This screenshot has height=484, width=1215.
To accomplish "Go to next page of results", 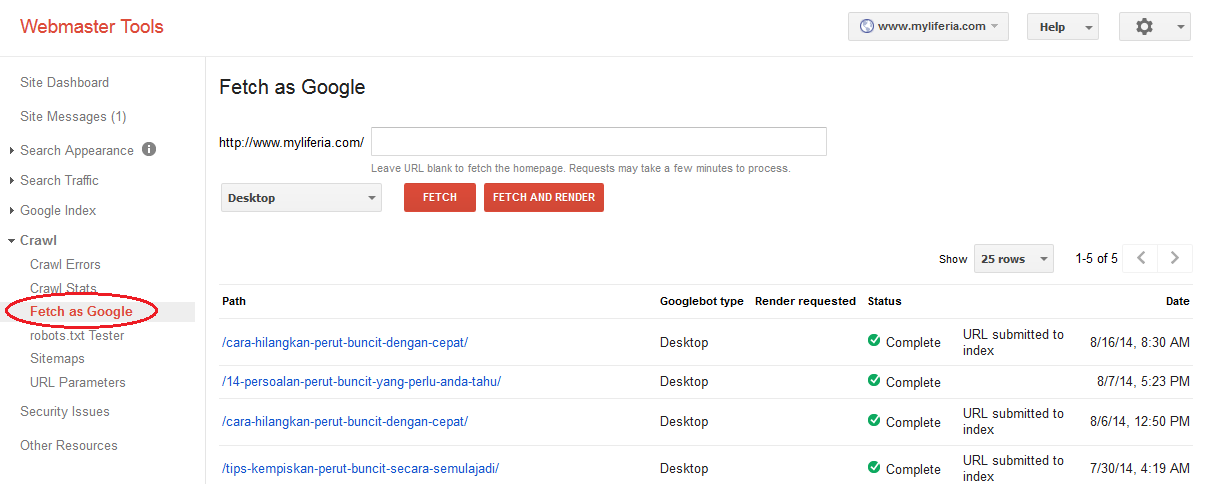I will coord(1175,258).
